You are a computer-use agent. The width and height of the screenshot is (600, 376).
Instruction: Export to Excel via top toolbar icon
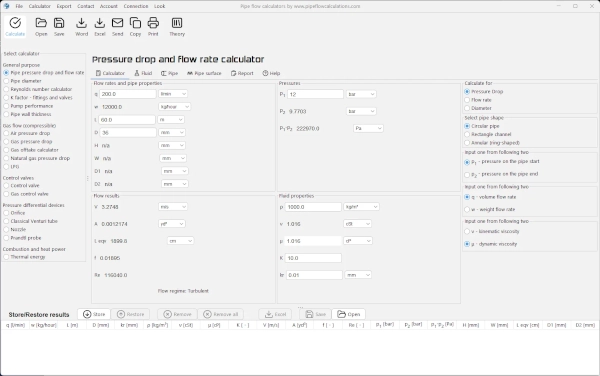tap(99, 27)
